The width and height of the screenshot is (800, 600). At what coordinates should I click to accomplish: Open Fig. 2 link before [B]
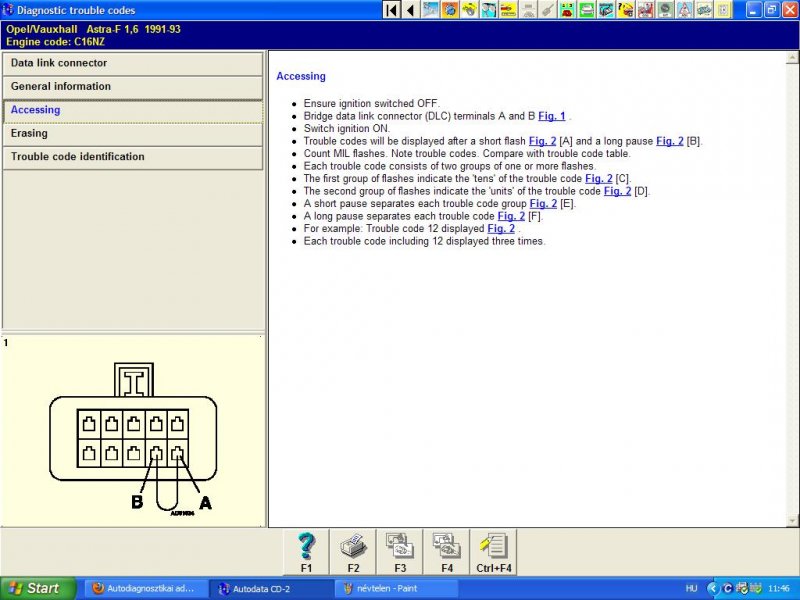tap(669, 141)
